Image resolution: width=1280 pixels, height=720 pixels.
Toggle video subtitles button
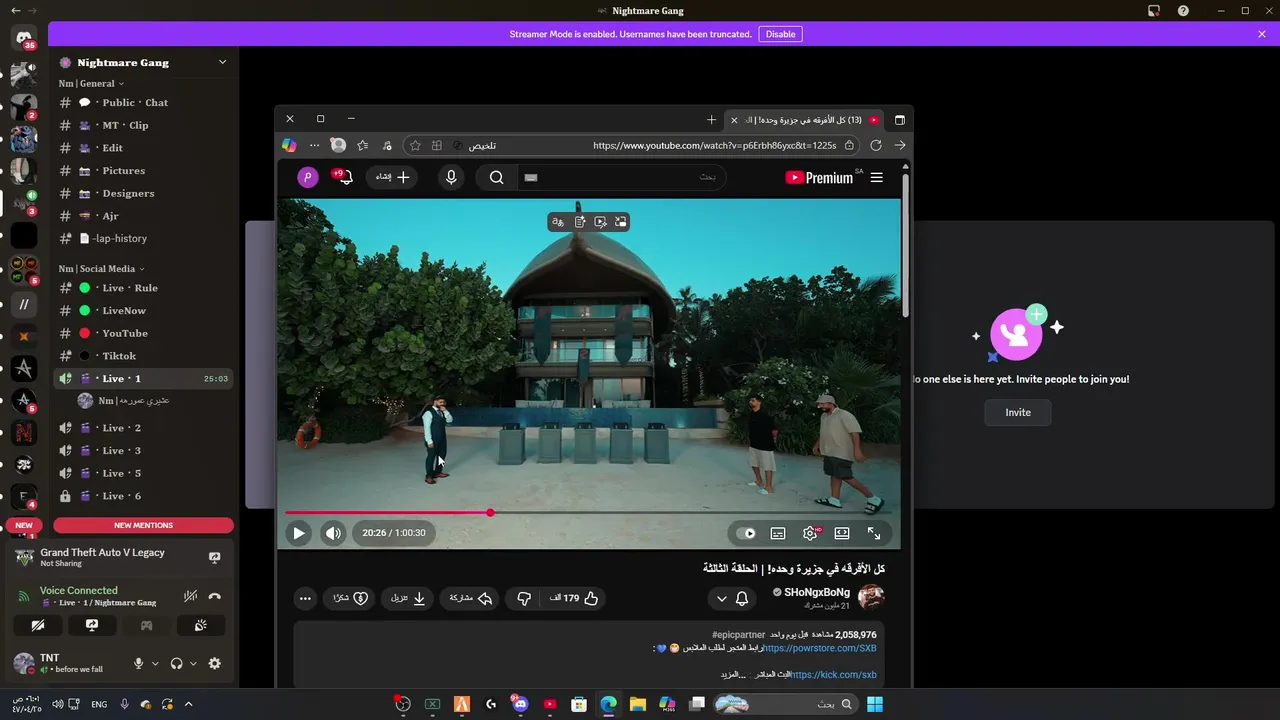(x=778, y=533)
